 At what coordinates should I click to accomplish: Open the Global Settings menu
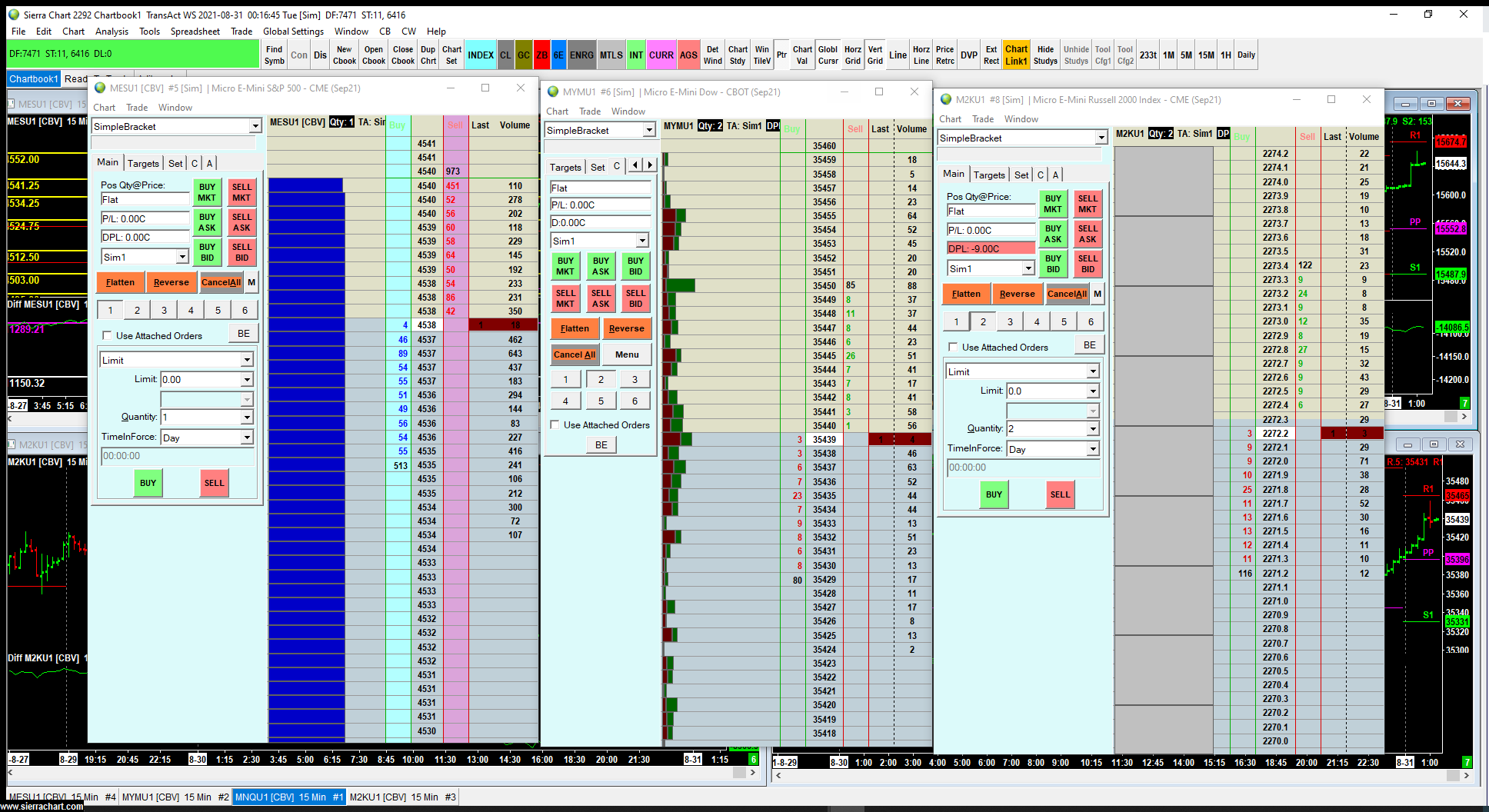click(293, 32)
